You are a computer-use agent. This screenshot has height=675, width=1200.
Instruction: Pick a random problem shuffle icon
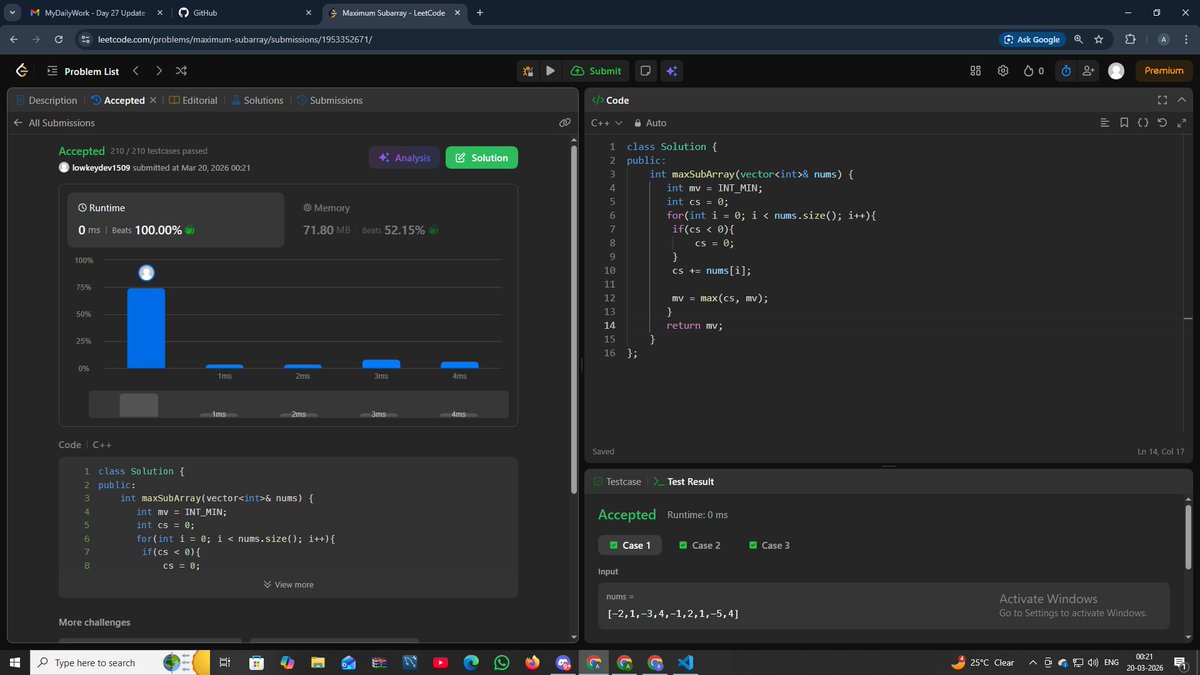pos(181,71)
